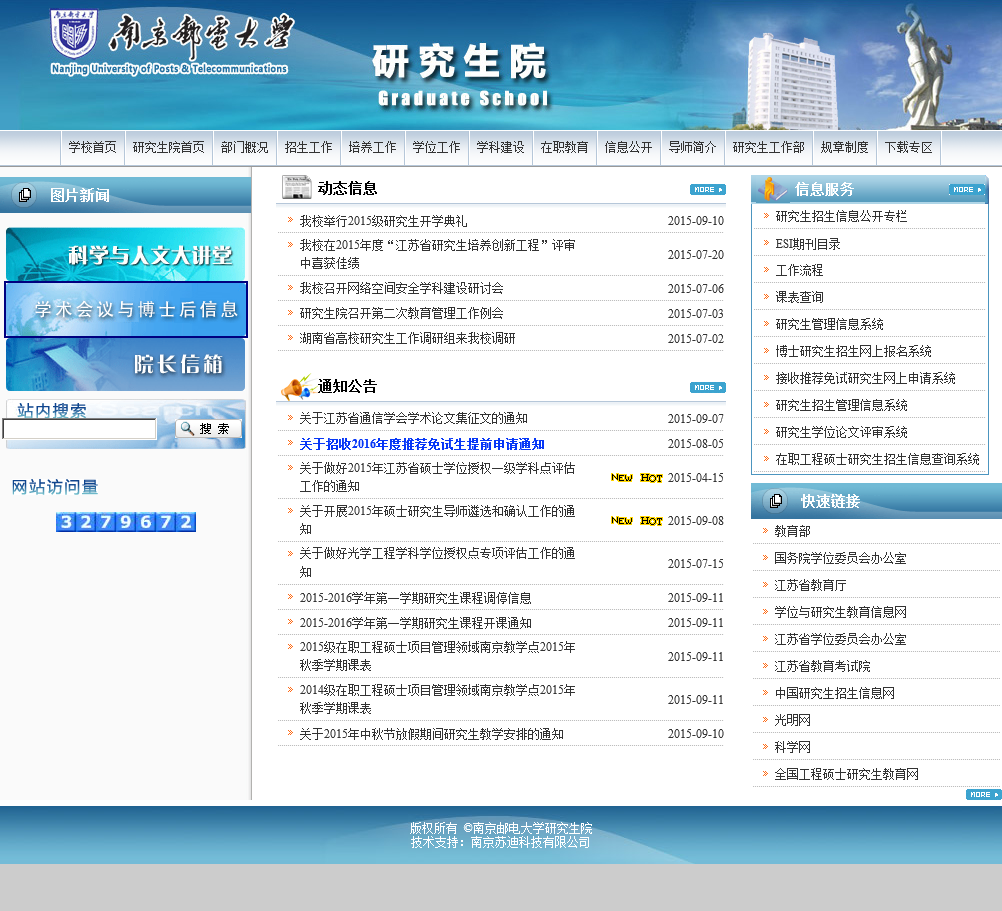1002x911 pixels.
Task: Click the MORE icon in 信息服务 header
Action: point(966,189)
